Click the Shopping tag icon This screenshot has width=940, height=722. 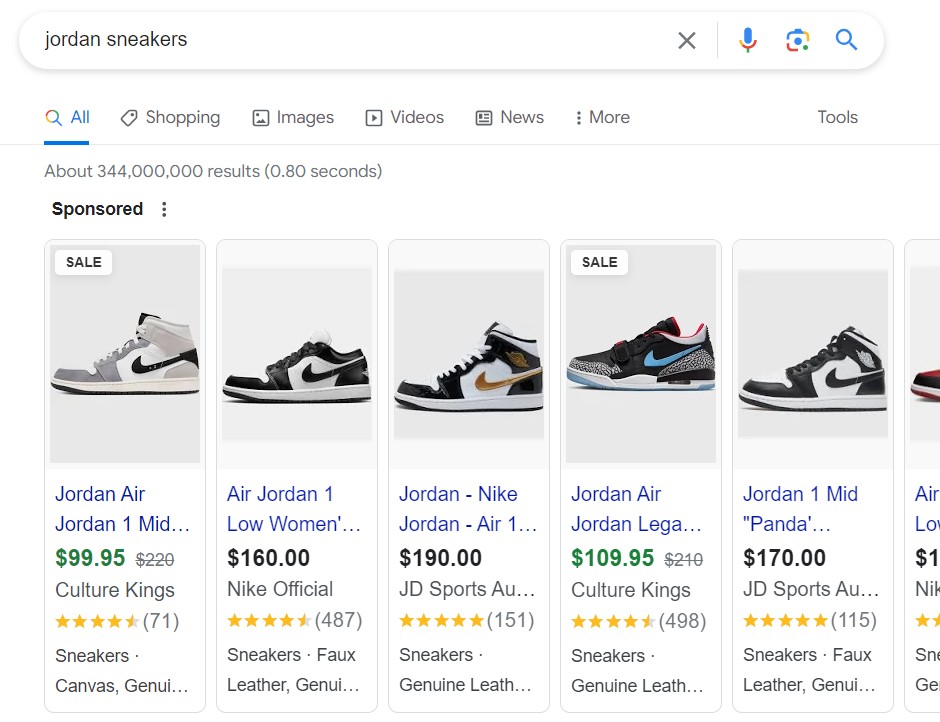point(129,117)
